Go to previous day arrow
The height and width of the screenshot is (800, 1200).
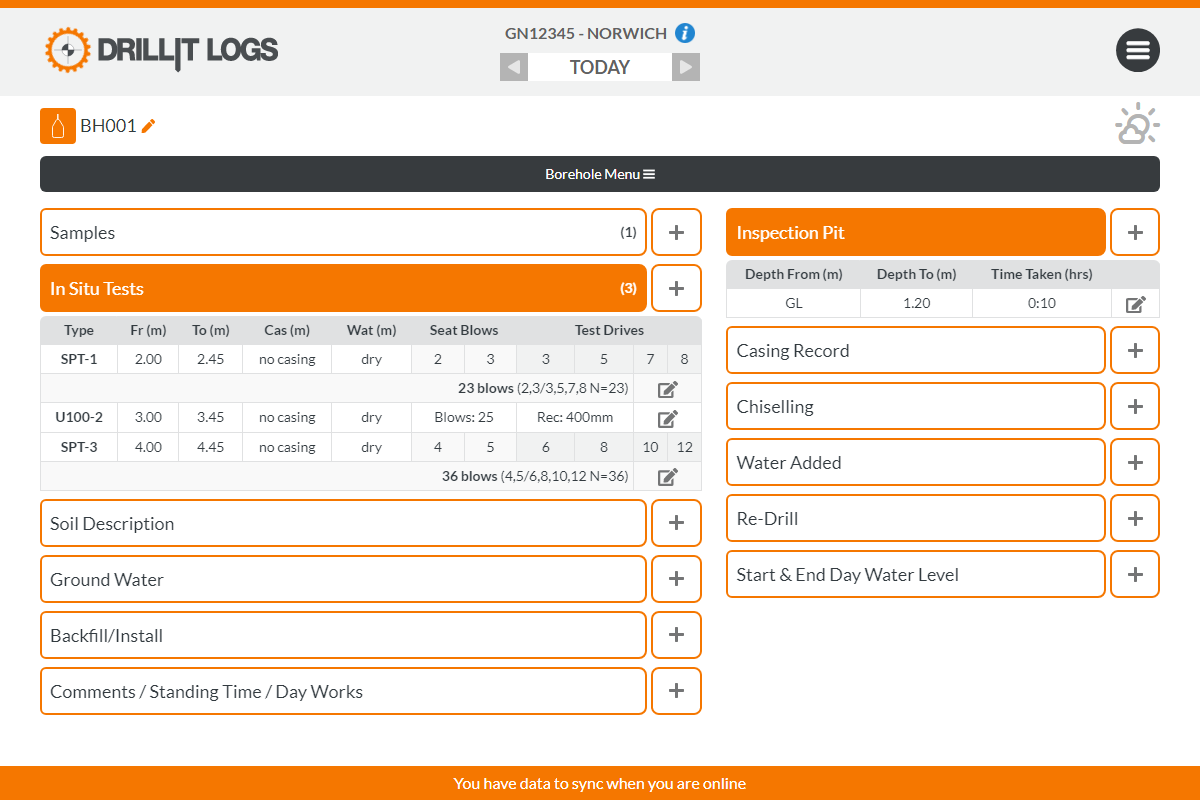coord(514,67)
